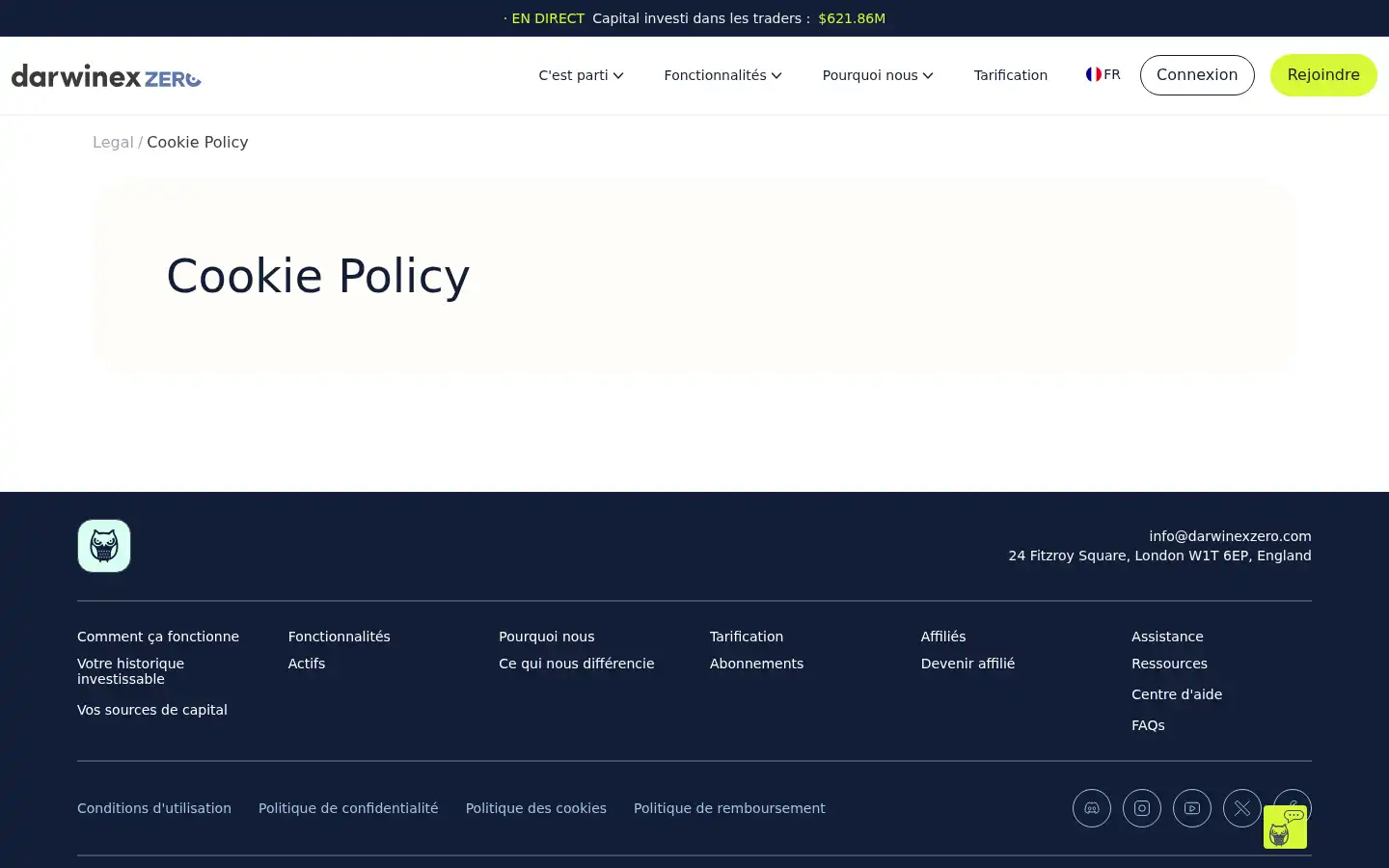Image resolution: width=1389 pixels, height=868 pixels.
Task: Open Devenir affilié footer link
Action: click(x=967, y=664)
